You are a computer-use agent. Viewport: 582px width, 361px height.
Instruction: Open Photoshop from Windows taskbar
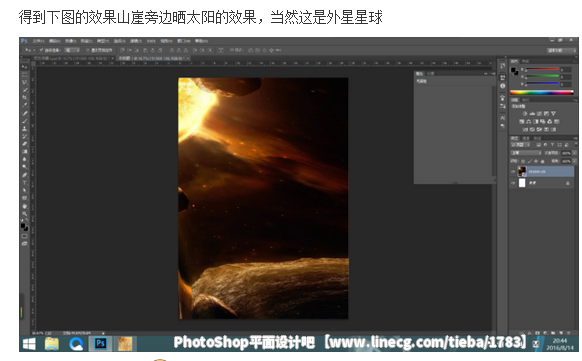click(x=100, y=344)
